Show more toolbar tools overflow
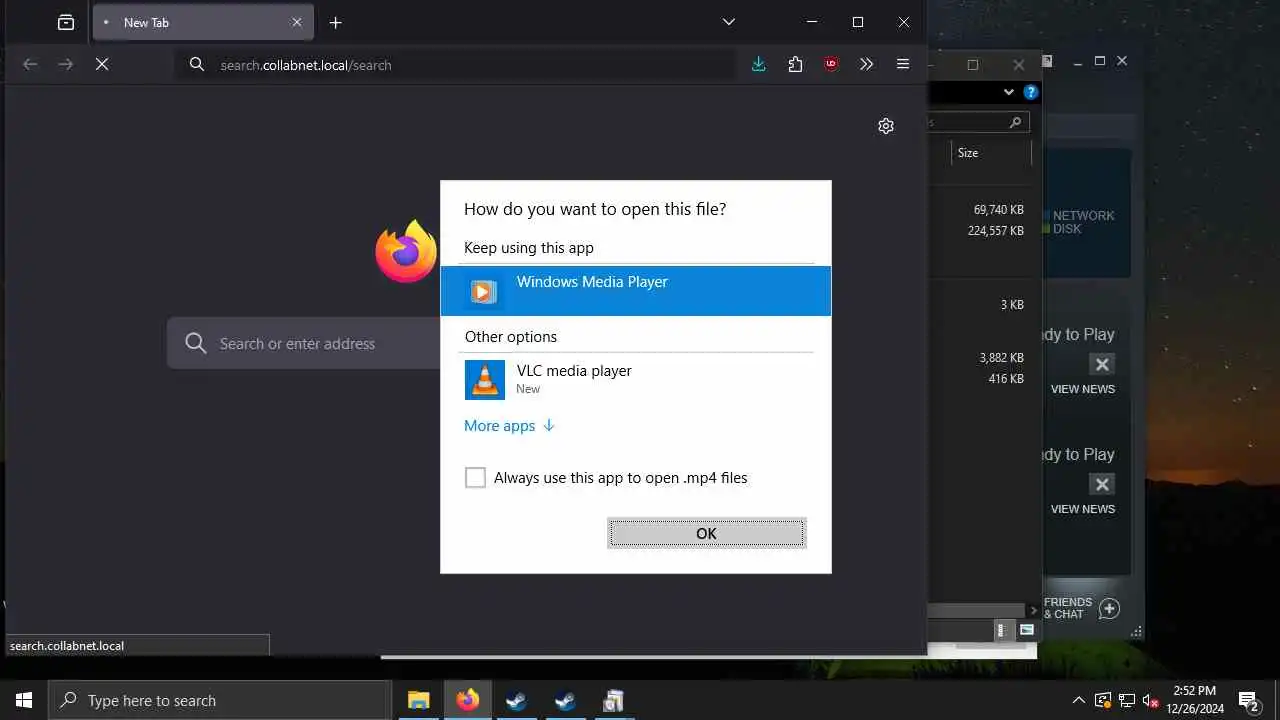Viewport: 1280px width, 720px height. [867, 64]
